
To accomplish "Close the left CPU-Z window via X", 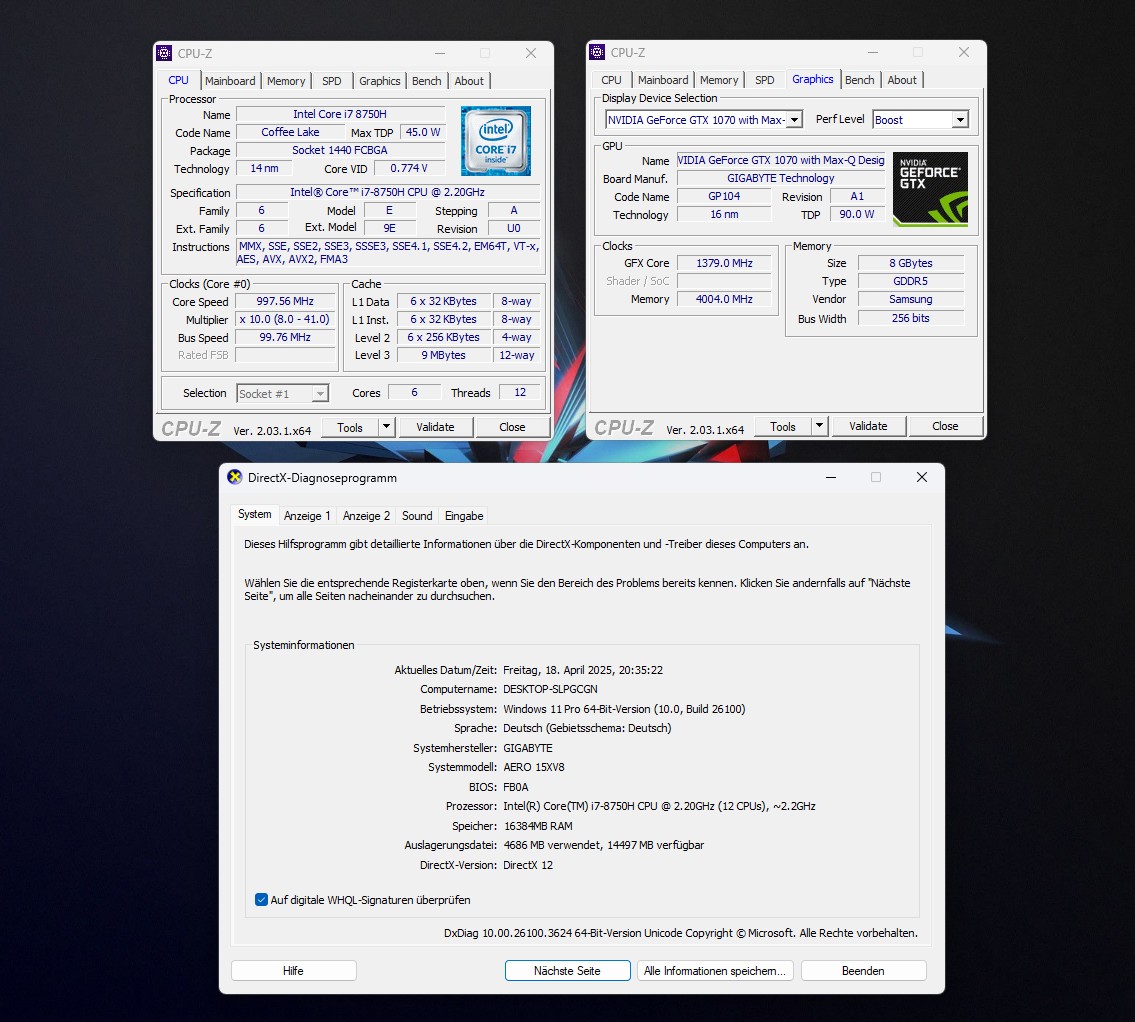I will coord(531,53).
